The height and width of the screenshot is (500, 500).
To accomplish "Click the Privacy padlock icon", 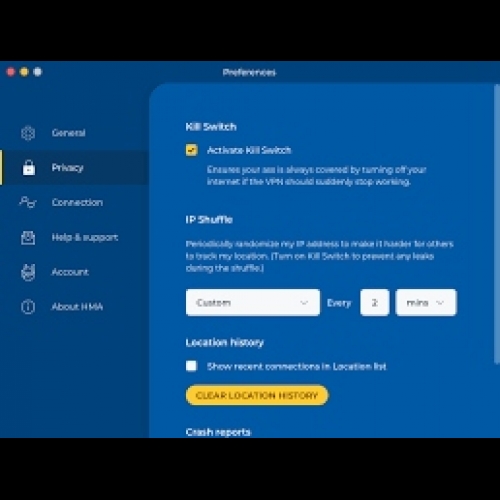I will pyautogui.click(x=29, y=167).
